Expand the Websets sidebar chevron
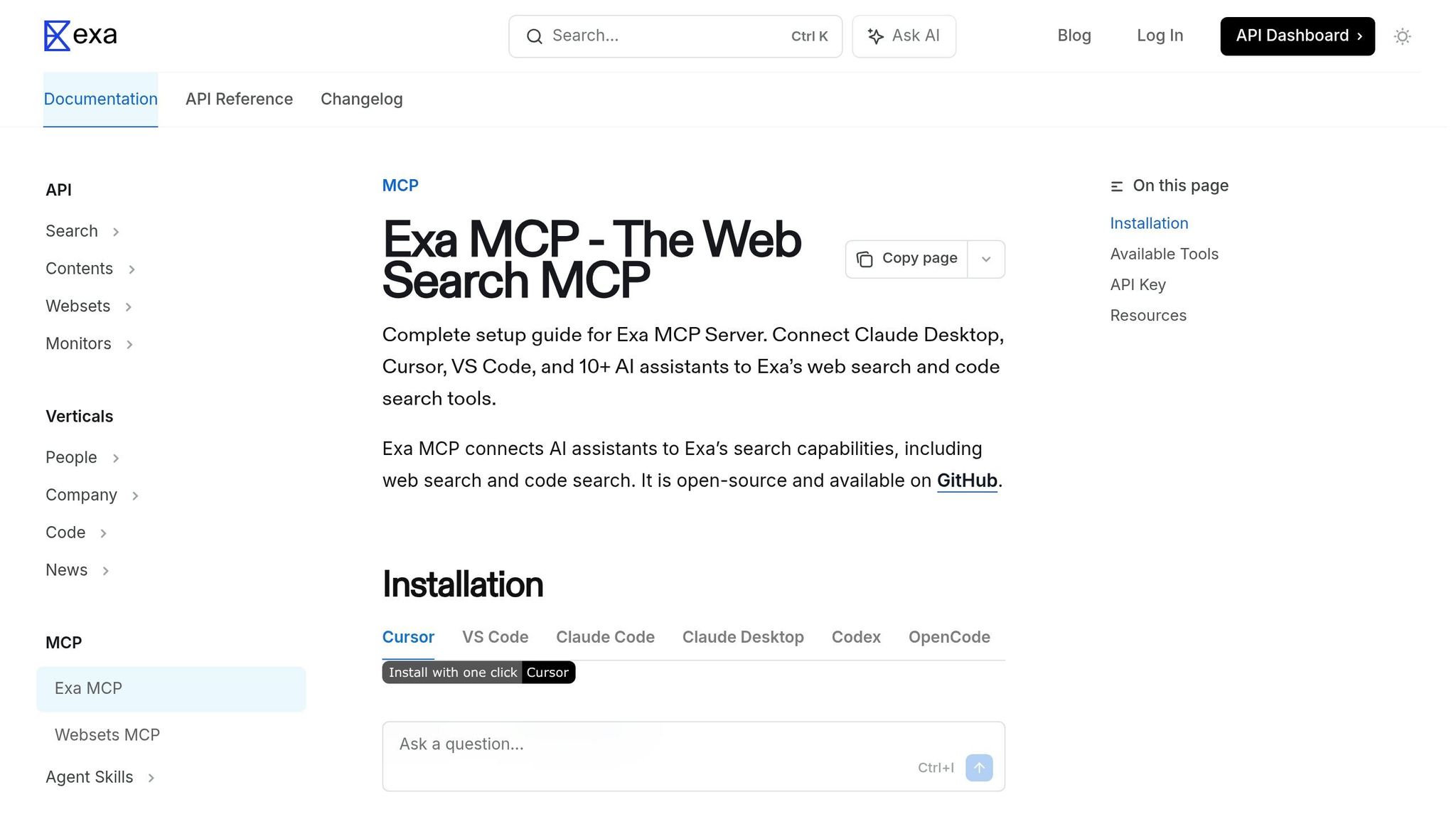1456x819 pixels. 129,307
